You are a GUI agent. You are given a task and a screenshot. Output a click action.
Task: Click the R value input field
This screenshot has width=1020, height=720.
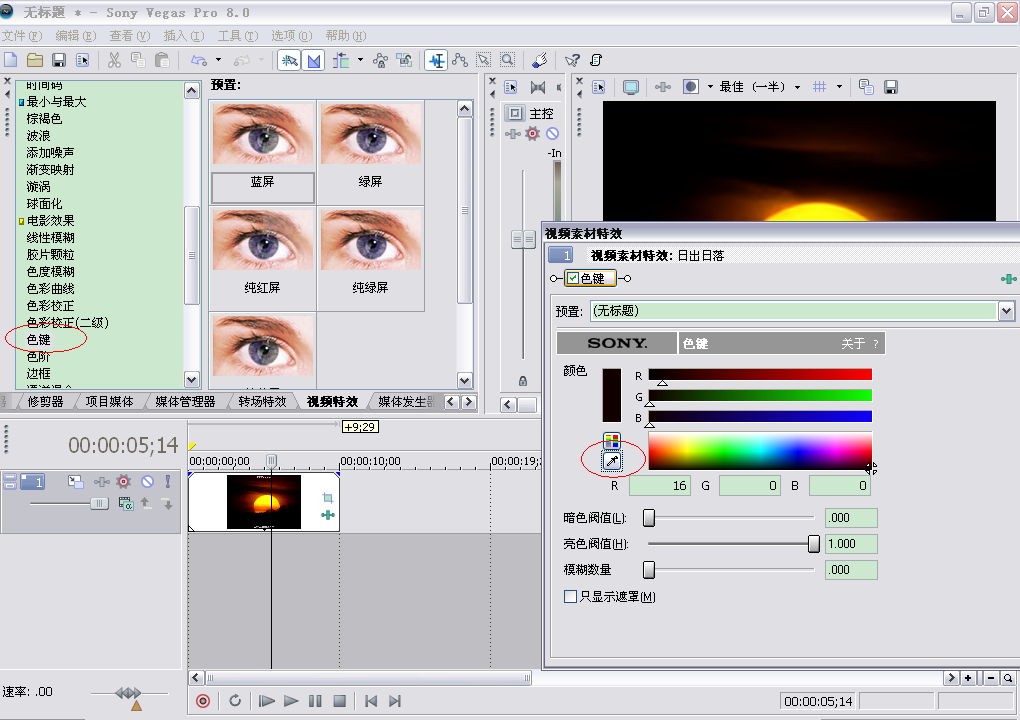click(660, 486)
